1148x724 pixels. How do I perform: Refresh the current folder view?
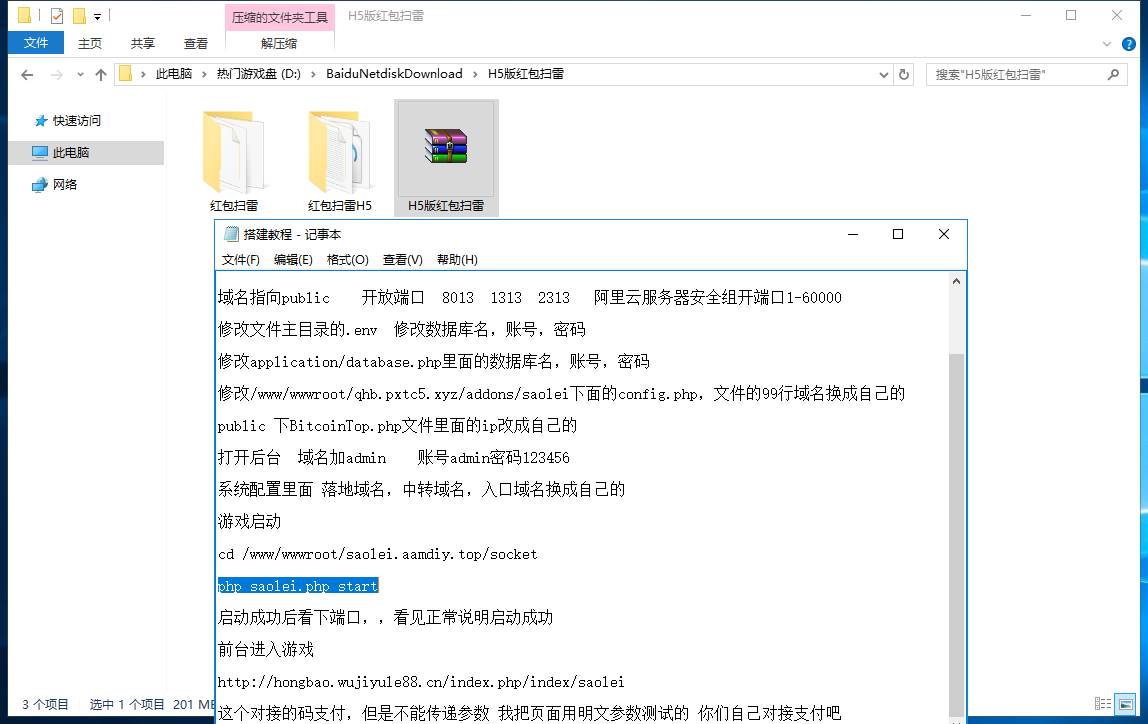point(904,74)
